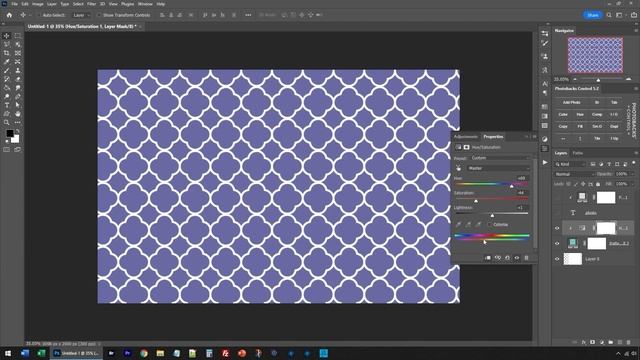Viewport: 640px width, 360px height.
Task: Reset adjustment defaults icon in Properties
Action: point(507,258)
